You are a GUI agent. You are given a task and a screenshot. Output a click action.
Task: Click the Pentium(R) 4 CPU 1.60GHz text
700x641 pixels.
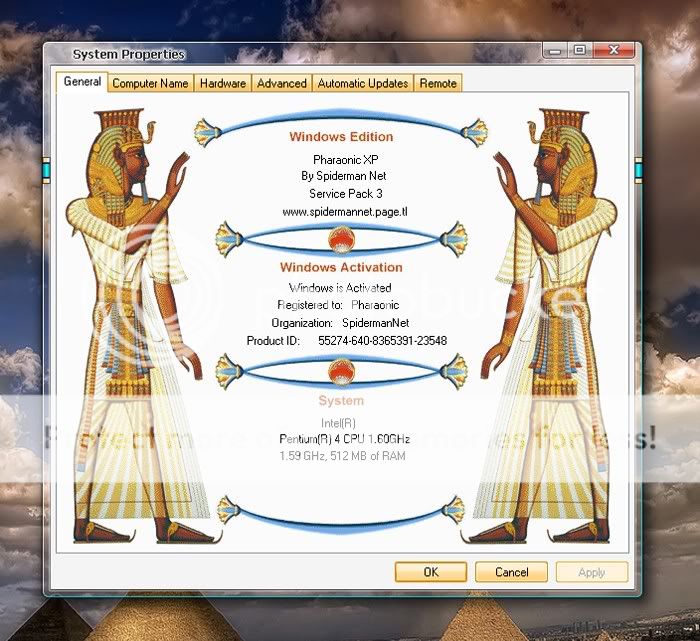click(x=344, y=439)
